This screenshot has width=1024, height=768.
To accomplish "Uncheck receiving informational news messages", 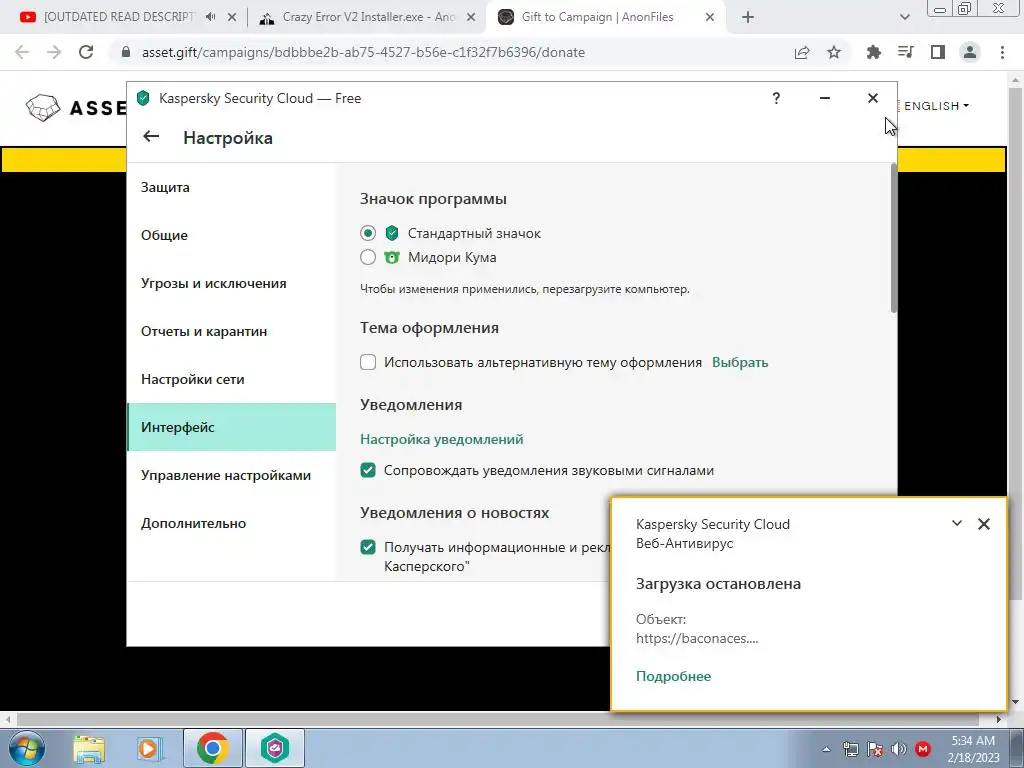I will tap(368, 547).
